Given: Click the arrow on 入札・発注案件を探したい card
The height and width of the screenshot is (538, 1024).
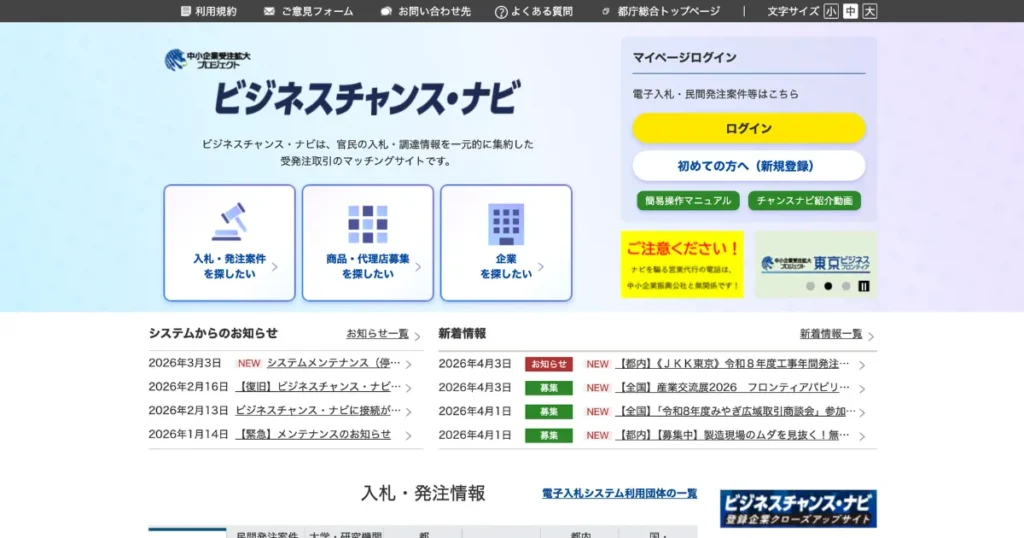Looking at the screenshot, I should 275,266.
